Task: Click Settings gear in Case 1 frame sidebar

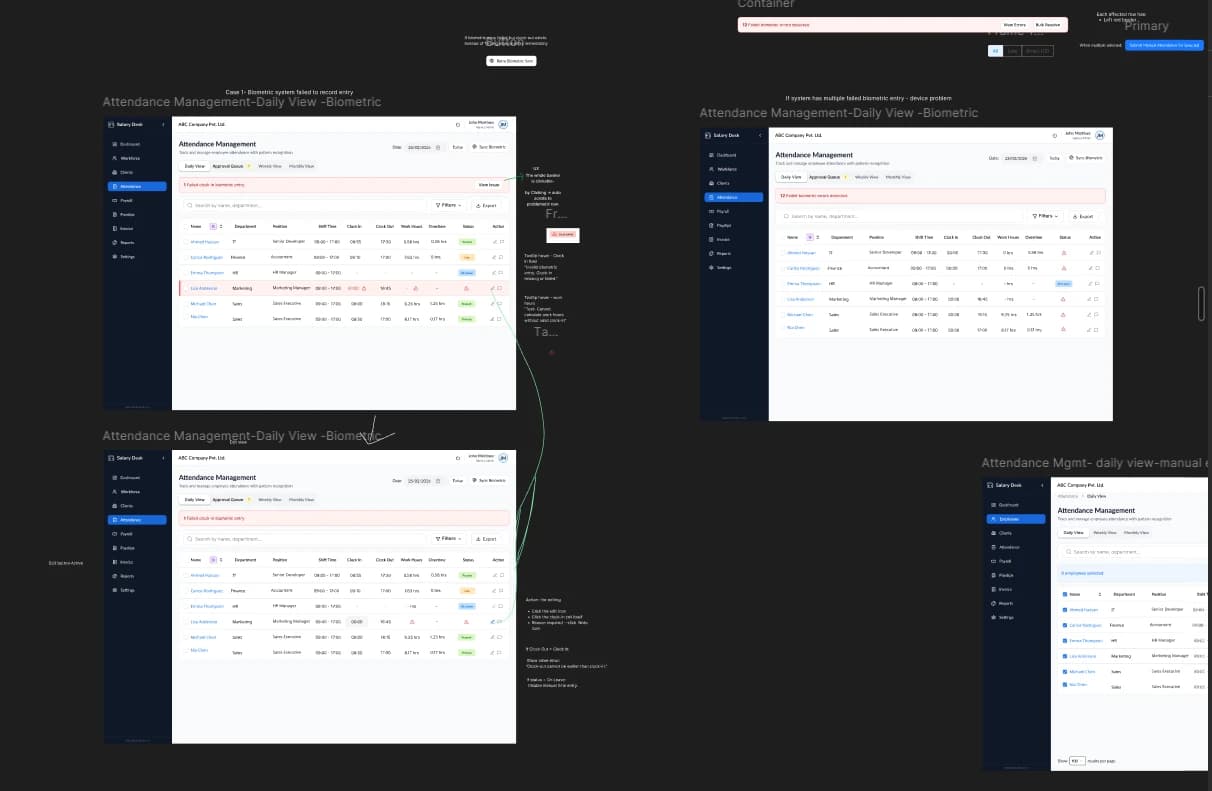Action: [x=113, y=257]
